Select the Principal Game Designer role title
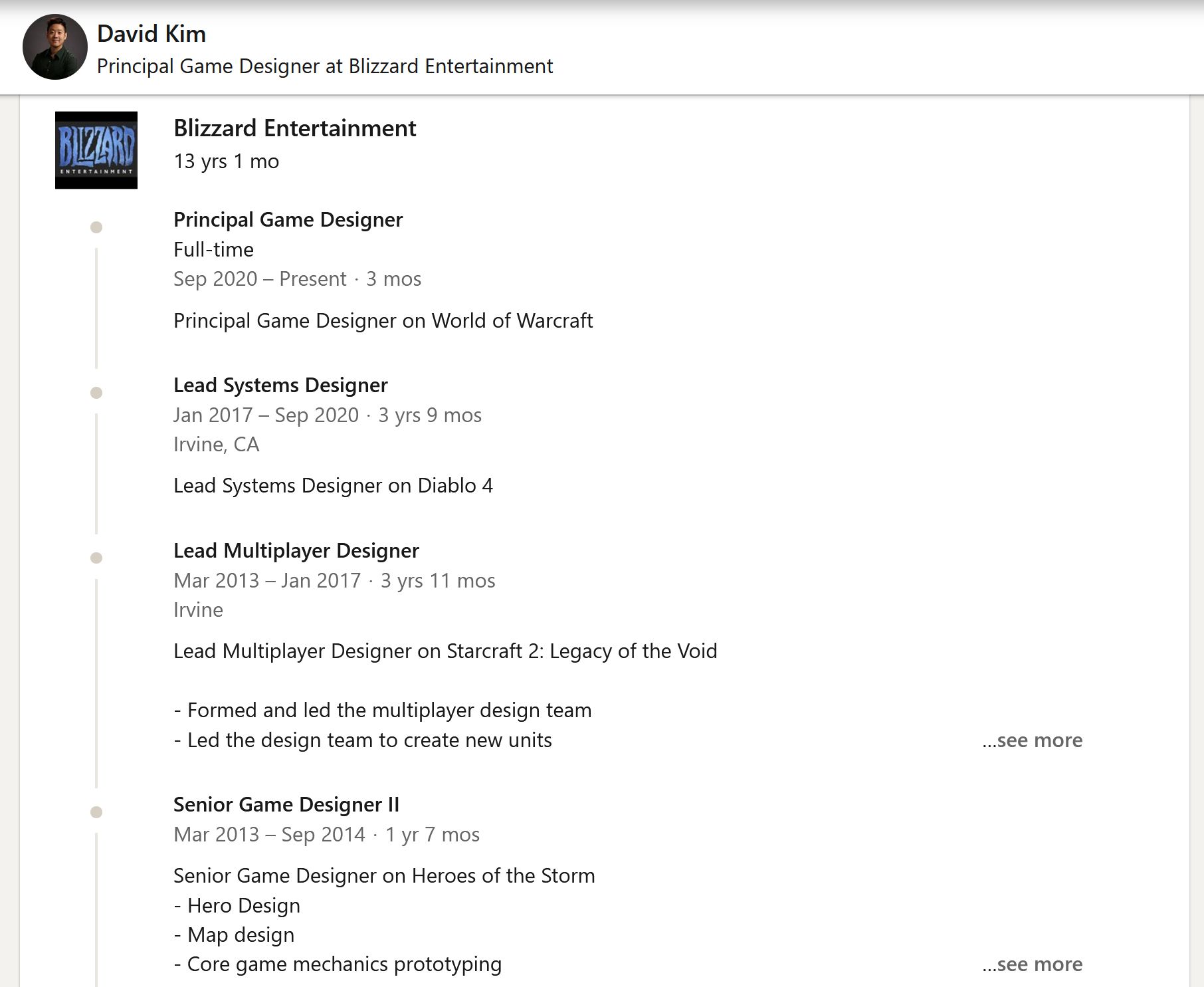The height and width of the screenshot is (987, 1204). click(x=288, y=220)
